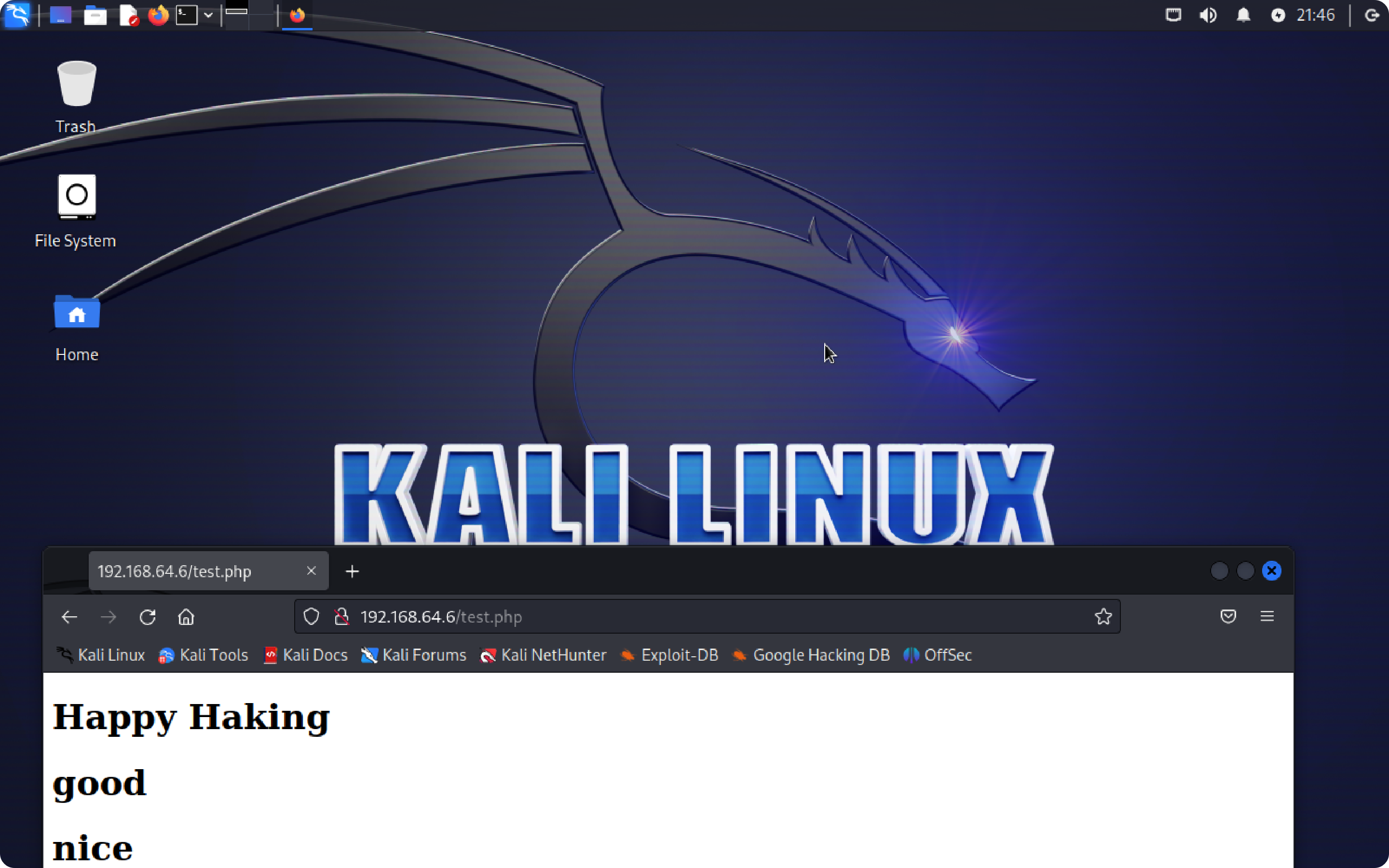Click the network connection tray icon
The height and width of the screenshot is (868, 1389).
[1173, 15]
